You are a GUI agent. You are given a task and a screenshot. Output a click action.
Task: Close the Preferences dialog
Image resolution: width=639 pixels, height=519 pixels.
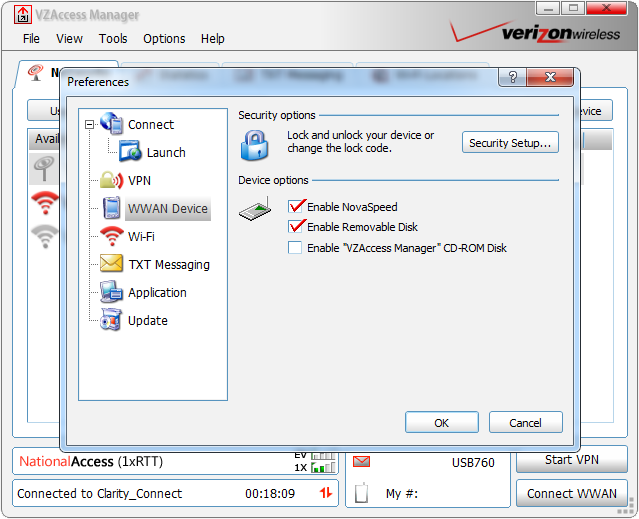(x=550, y=77)
